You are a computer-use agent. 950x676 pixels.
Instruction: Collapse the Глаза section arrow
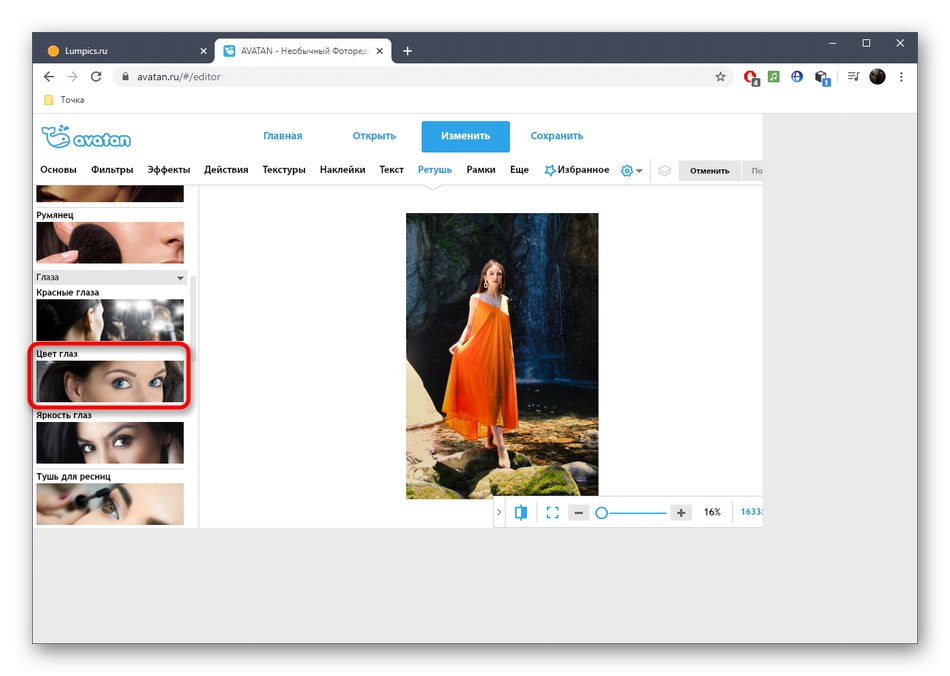(x=180, y=278)
